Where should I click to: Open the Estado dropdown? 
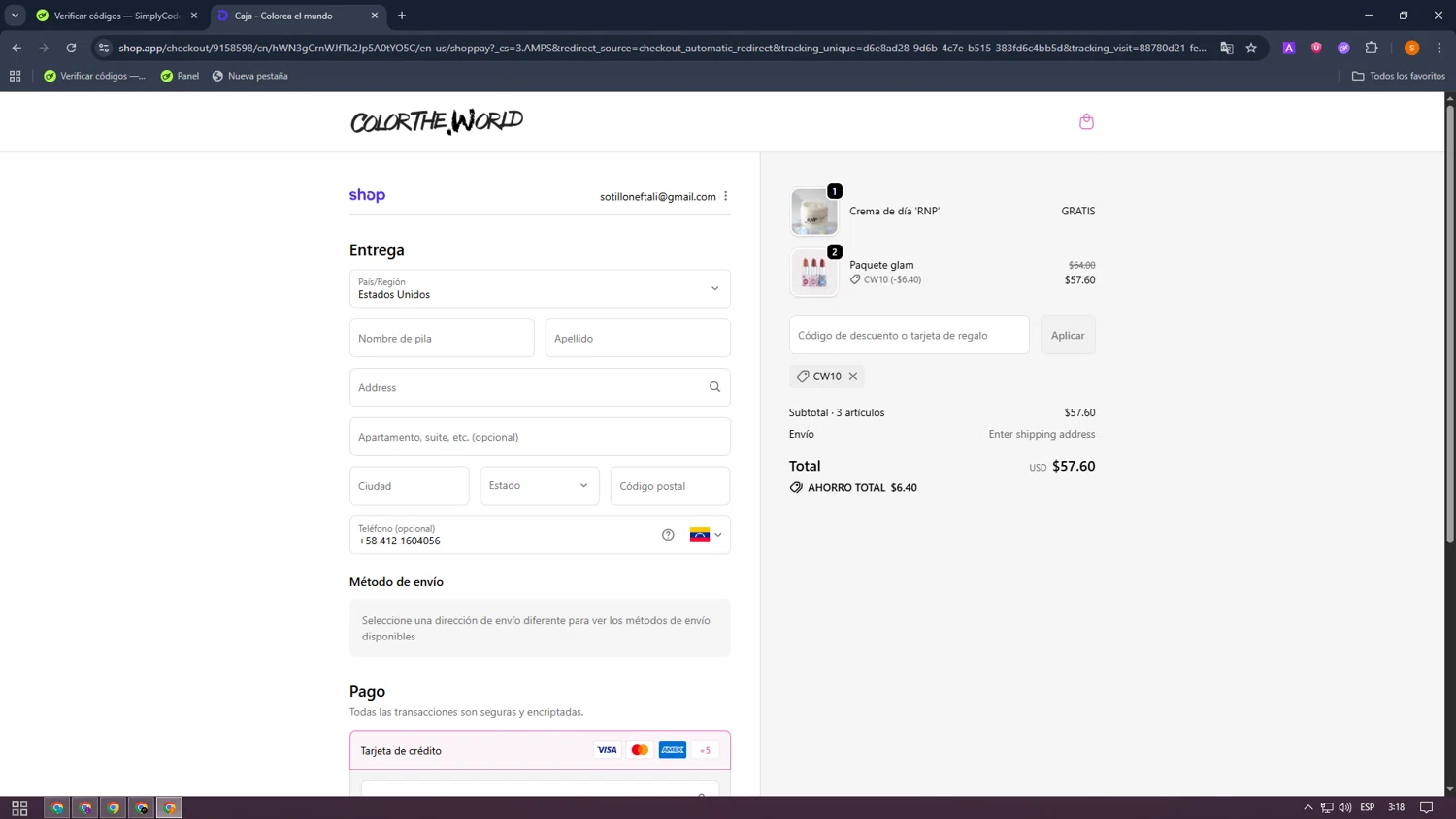540,485
